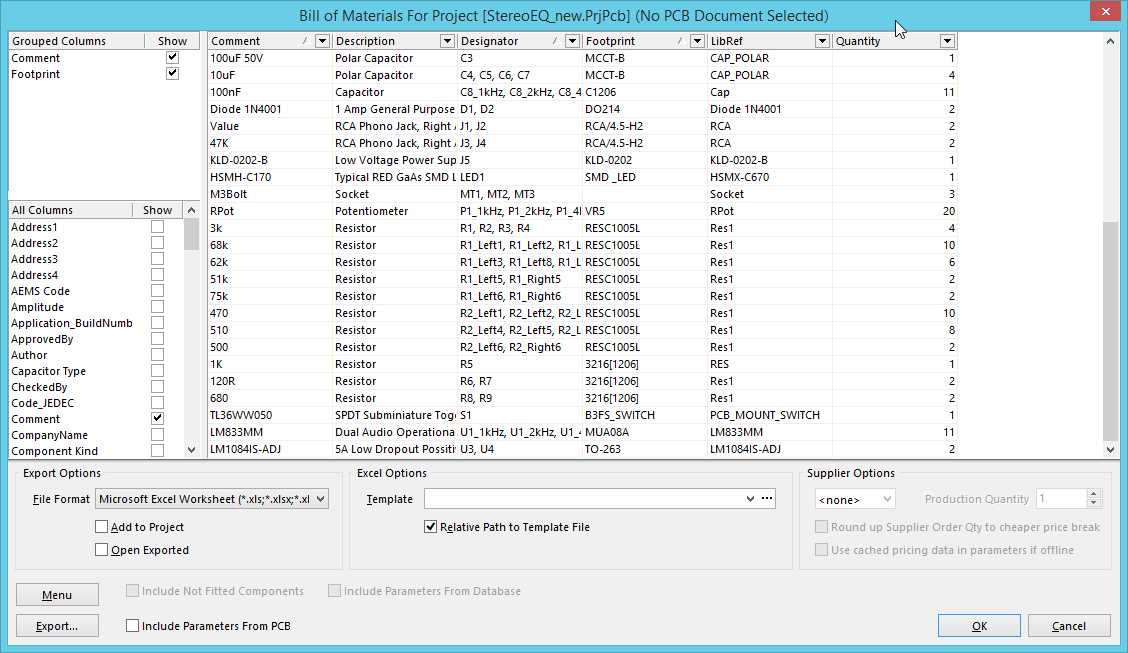
Task: Click the 'DO214' footprint cell
Action: (645, 109)
